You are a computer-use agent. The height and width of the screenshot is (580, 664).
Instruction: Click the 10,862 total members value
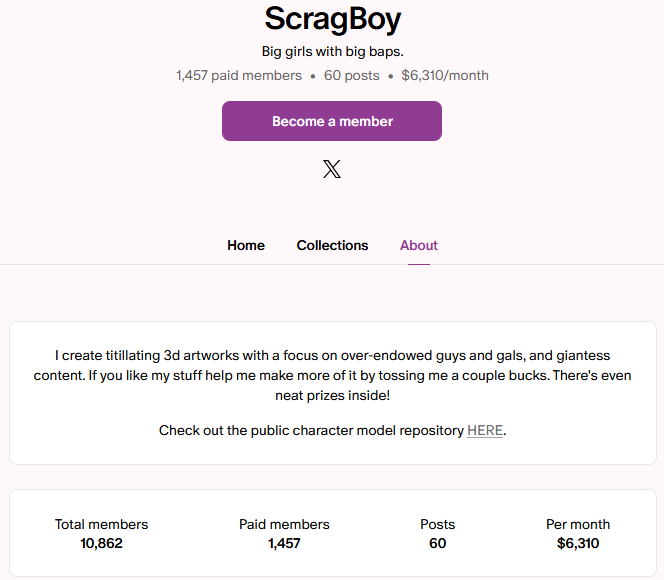(101, 544)
